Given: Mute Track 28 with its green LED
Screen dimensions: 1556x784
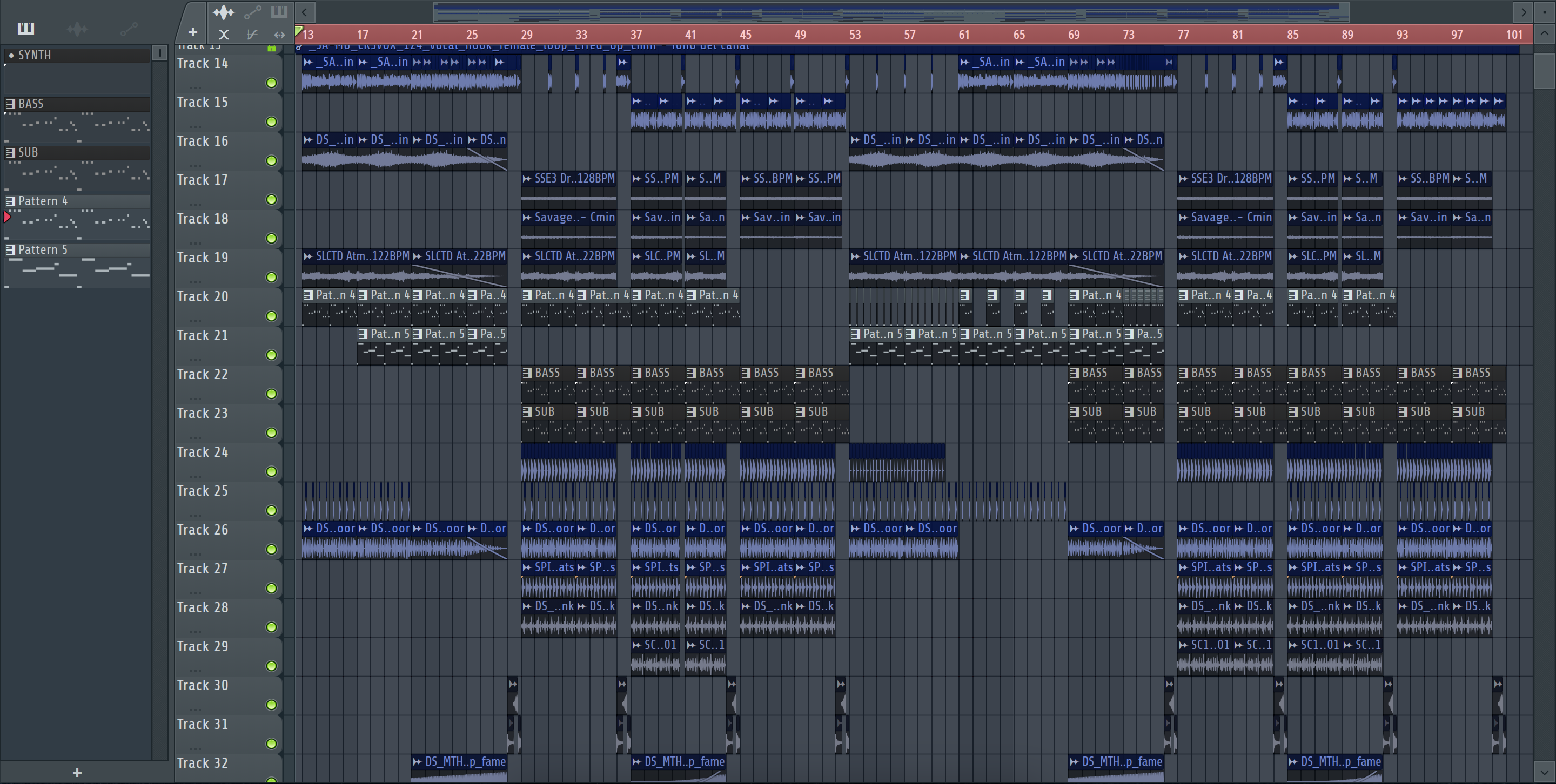Looking at the screenshot, I should point(272,627).
